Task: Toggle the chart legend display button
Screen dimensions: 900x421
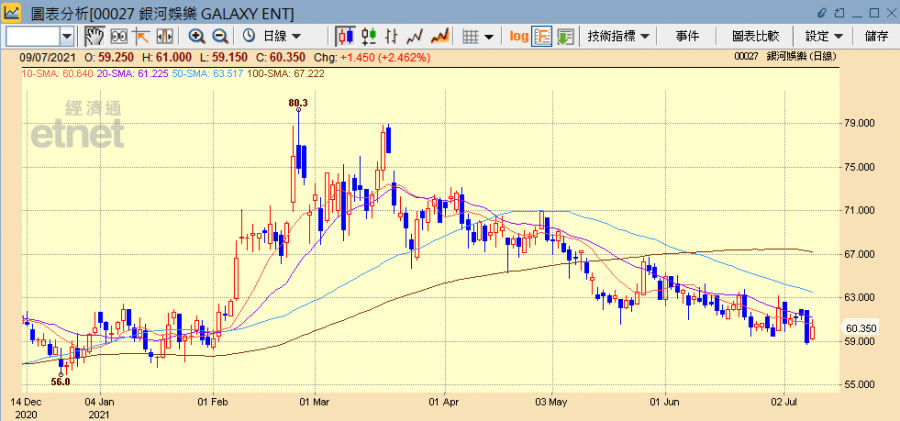Action: (542, 36)
